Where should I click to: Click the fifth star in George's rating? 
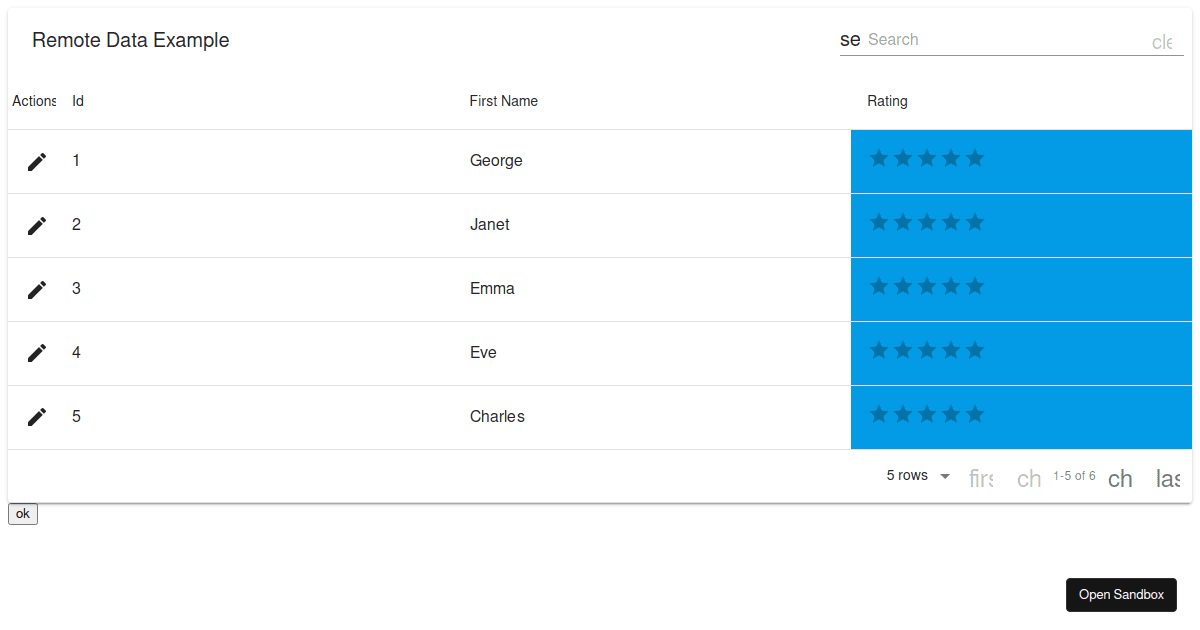pos(975,157)
